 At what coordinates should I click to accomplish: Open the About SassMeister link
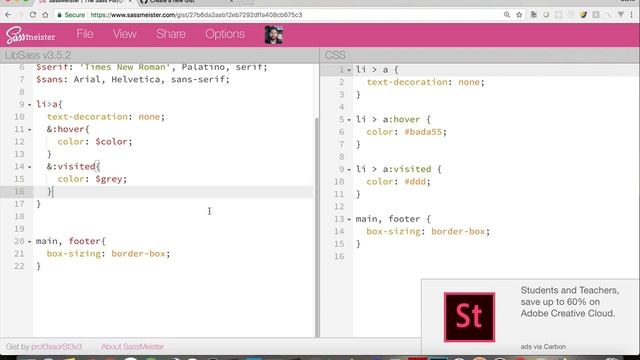pos(132,347)
